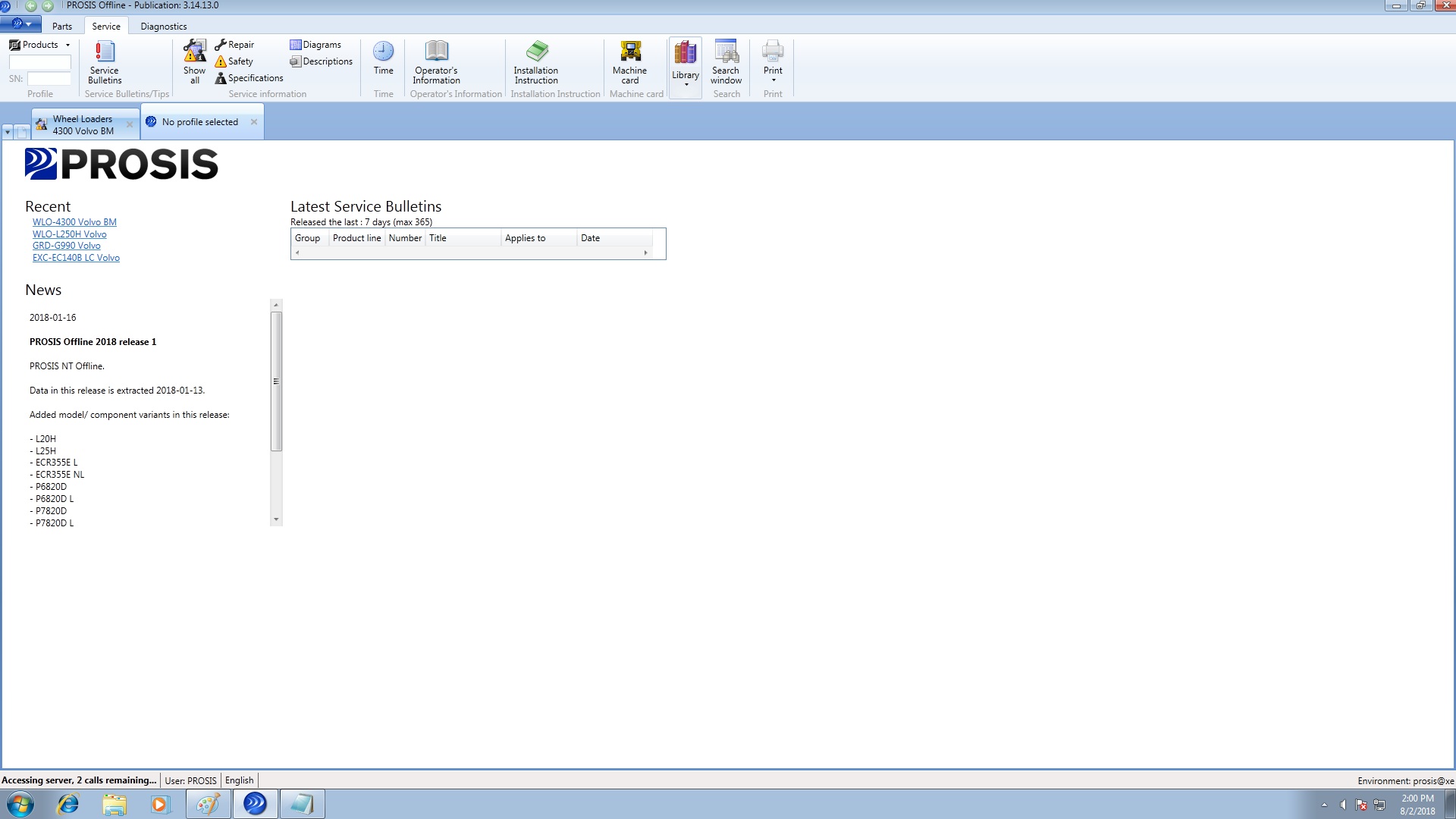Click the navigate forward arrow in title bar
The height and width of the screenshot is (819, 1456).
(48, 6)
